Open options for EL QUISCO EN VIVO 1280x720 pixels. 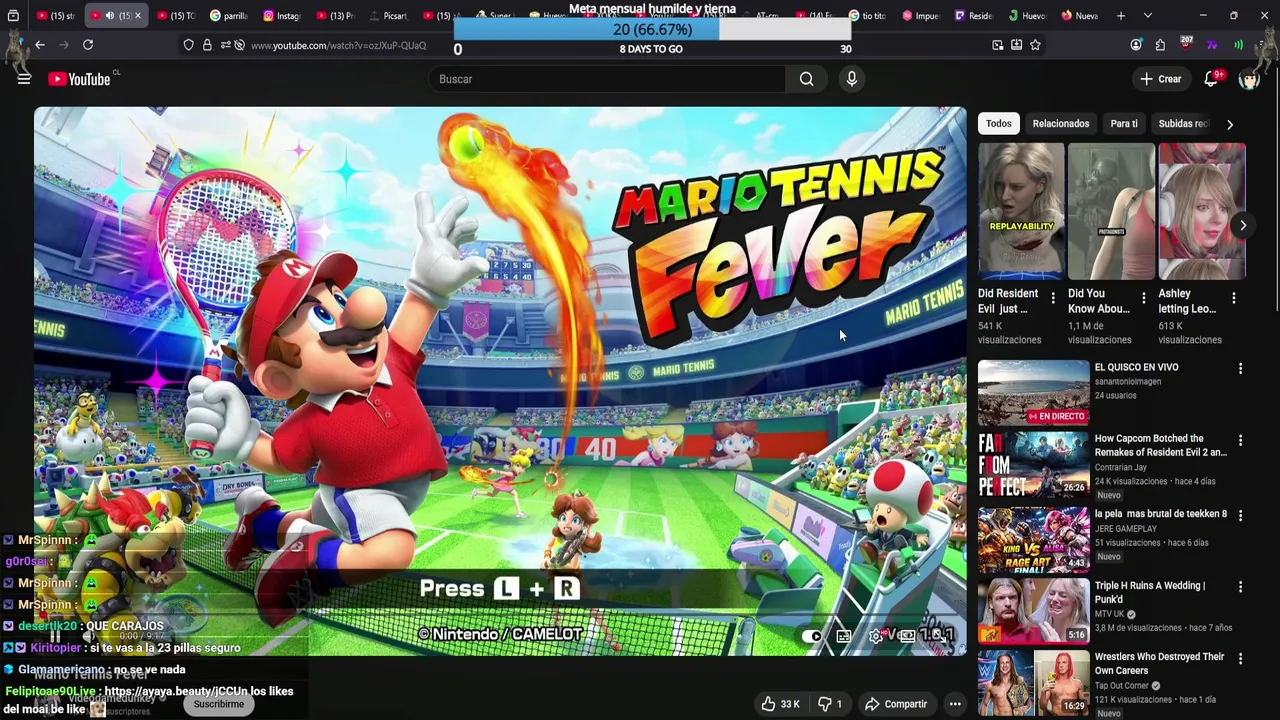point(1240,369)
